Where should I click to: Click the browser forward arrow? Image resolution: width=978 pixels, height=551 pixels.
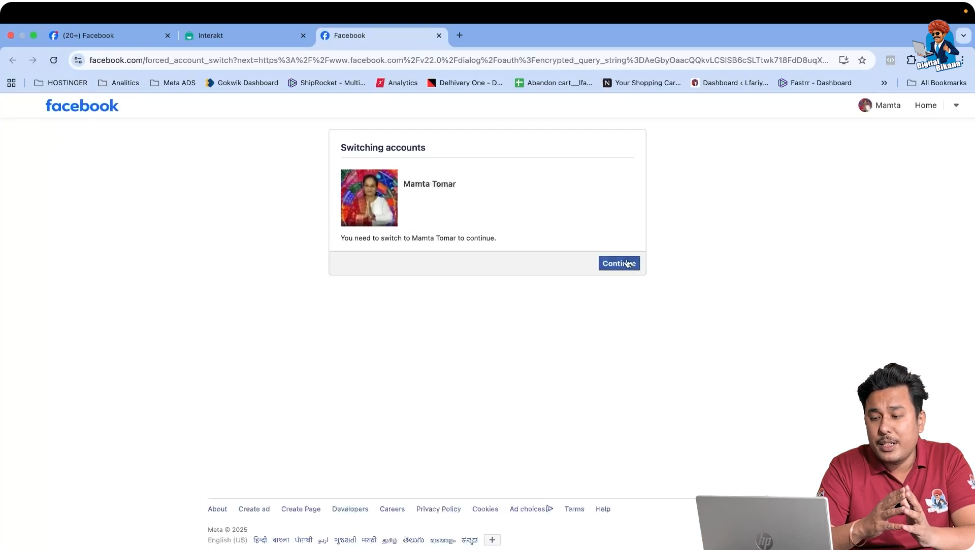coord(33,60)
